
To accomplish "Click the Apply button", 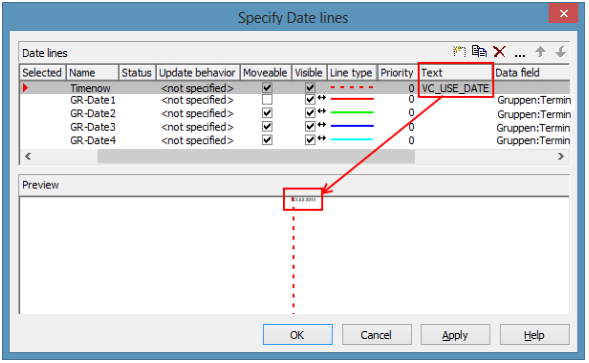I will click(x=455, y=334).
